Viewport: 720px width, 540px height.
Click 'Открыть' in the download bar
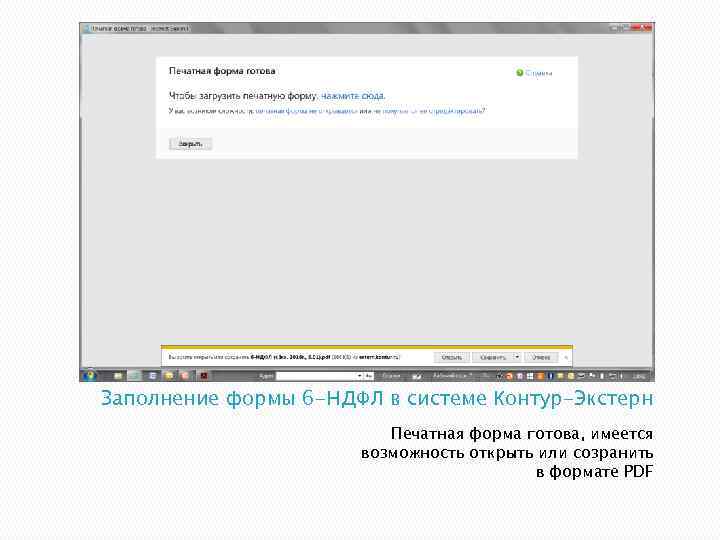tap(451, 357)
